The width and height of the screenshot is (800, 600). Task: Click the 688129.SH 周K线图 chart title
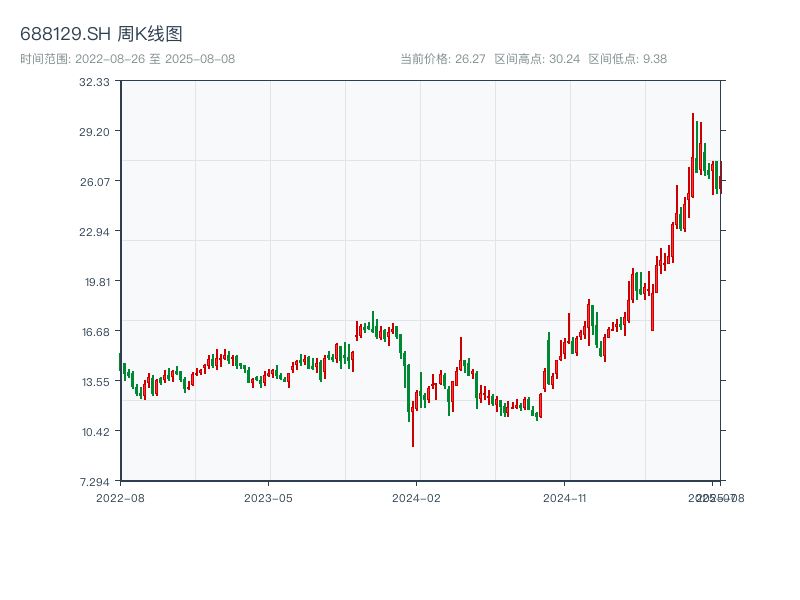(x=101, y=35)
